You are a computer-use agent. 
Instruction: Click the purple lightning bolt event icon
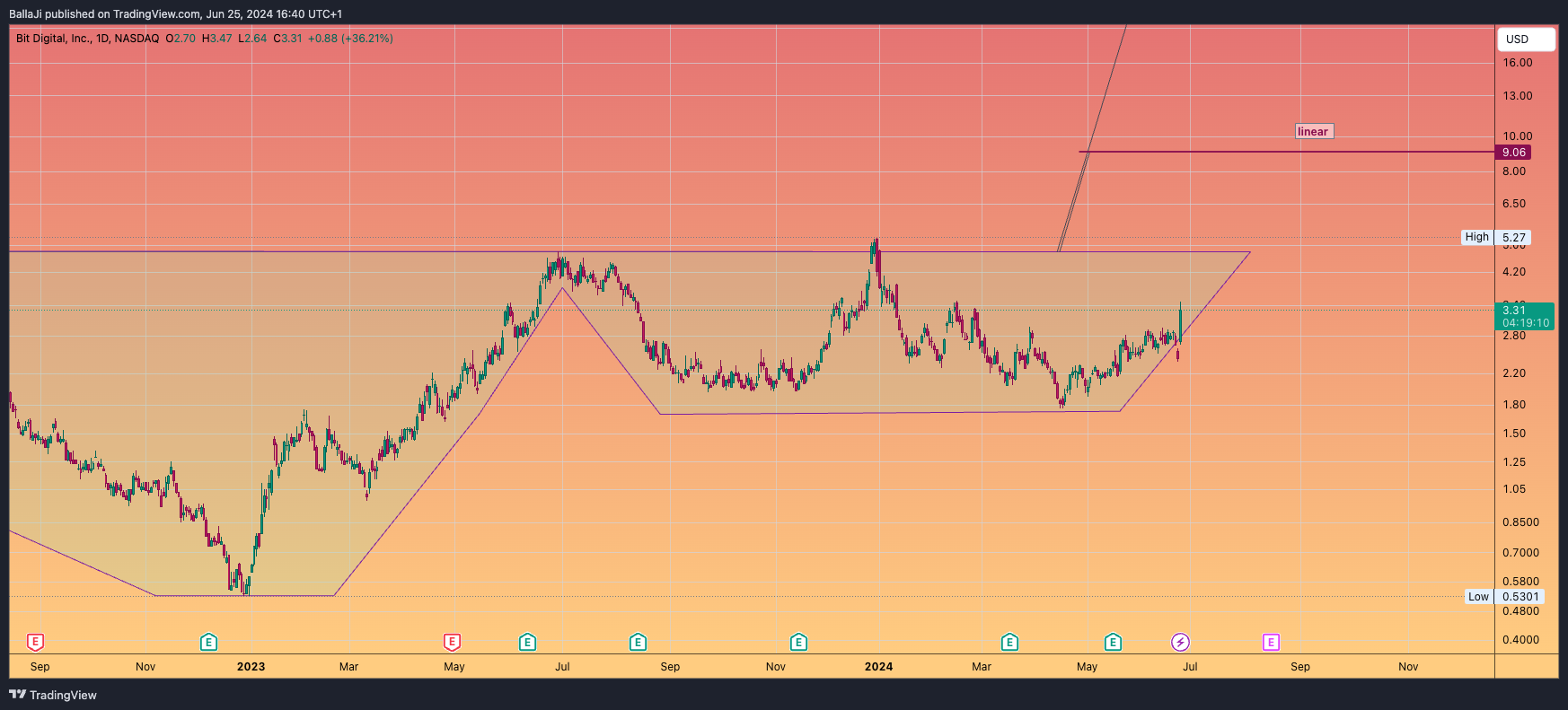[1180, 642]
